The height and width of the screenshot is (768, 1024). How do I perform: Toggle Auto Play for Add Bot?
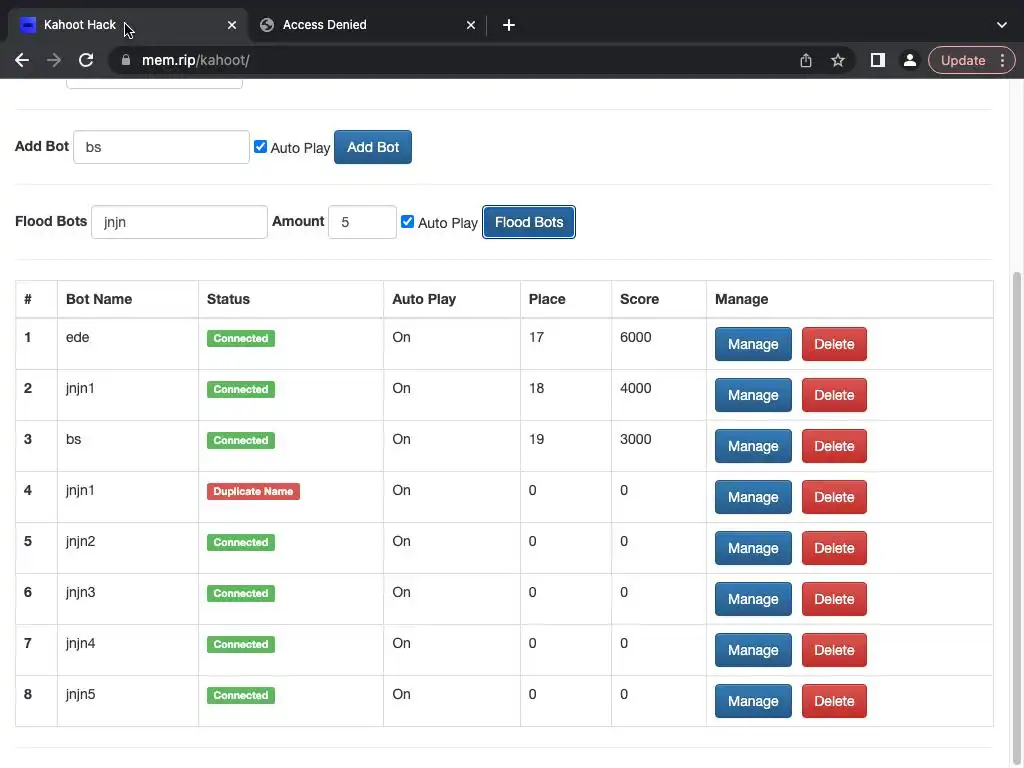tap(261, 147)
